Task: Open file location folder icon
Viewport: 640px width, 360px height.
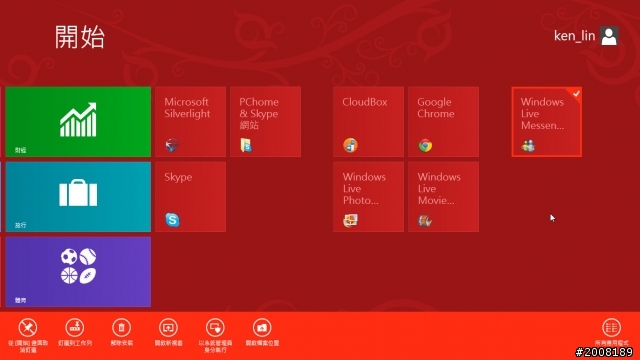Action: 262,328
